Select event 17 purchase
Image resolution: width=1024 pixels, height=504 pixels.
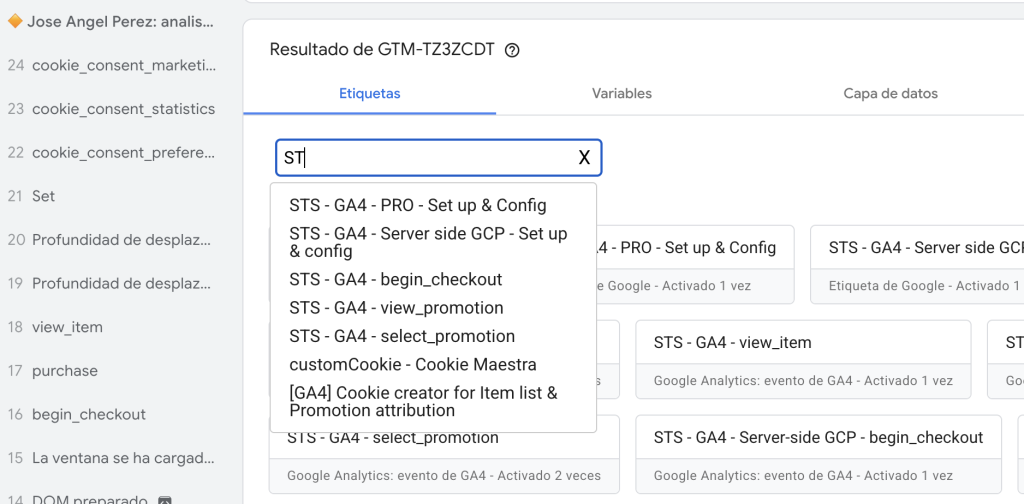(x=52, y=371)
